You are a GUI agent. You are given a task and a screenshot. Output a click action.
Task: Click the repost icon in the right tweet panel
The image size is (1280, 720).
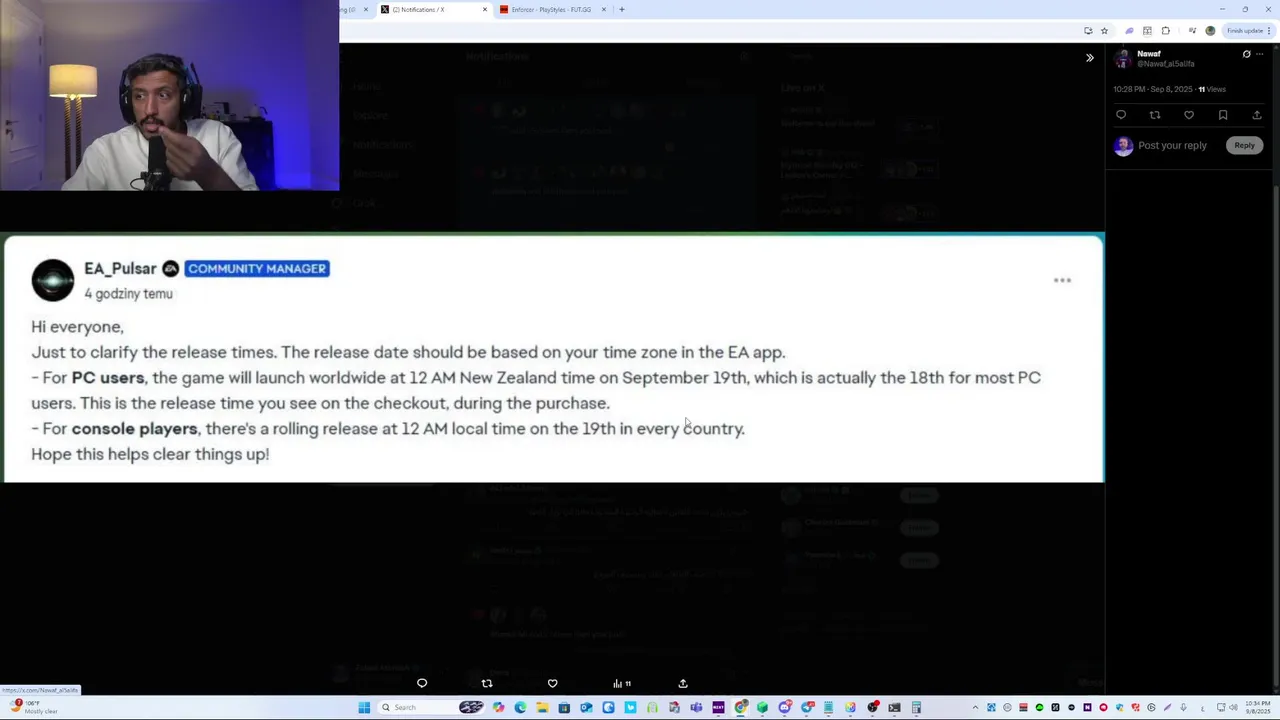[1155, 115]
